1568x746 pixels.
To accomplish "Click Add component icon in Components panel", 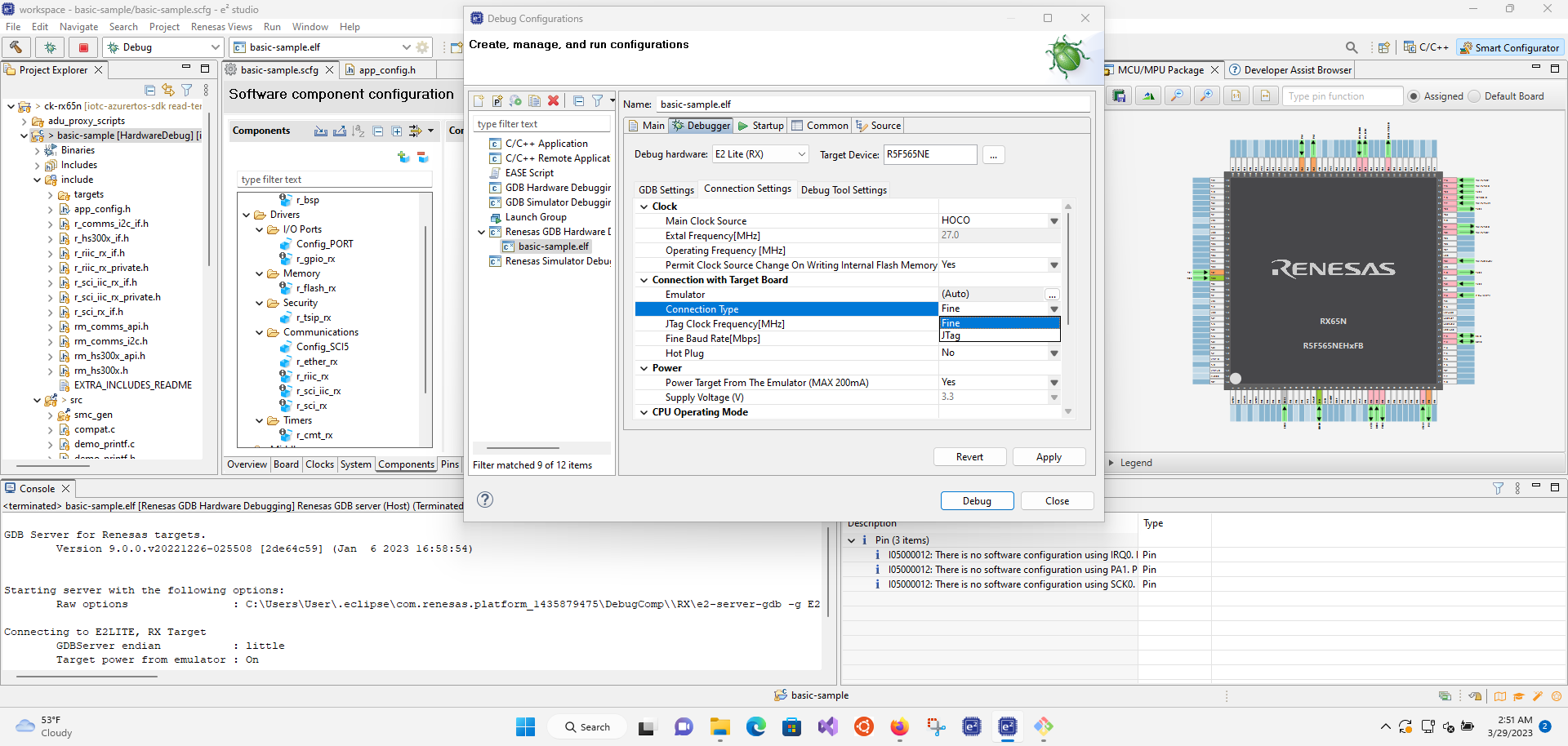I will 403,157.
